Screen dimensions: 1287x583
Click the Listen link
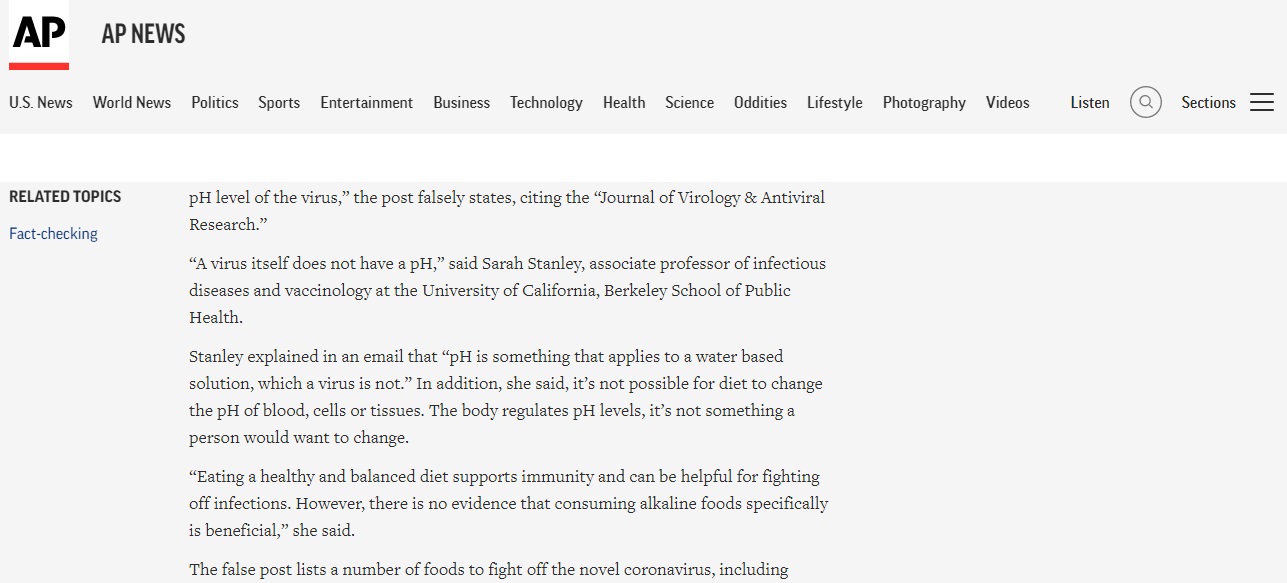click(x=1090, y=102)
